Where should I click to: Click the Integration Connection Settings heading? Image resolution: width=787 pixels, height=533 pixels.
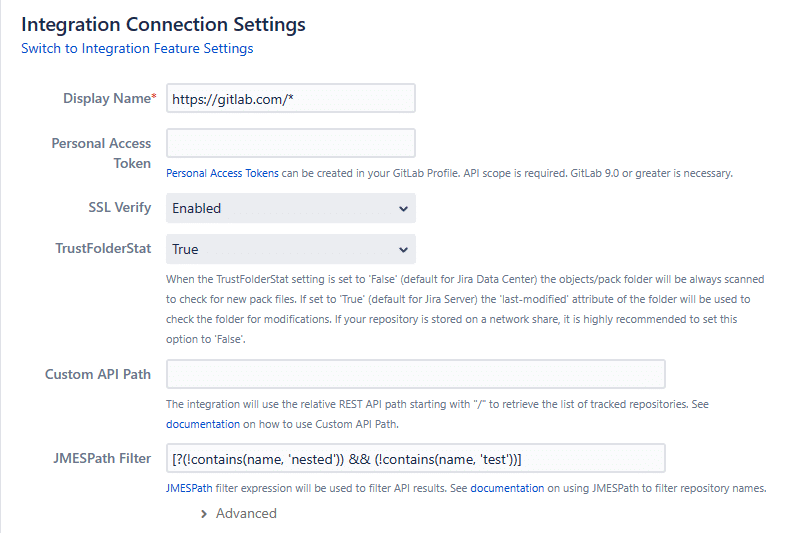(x=163, y=23)
